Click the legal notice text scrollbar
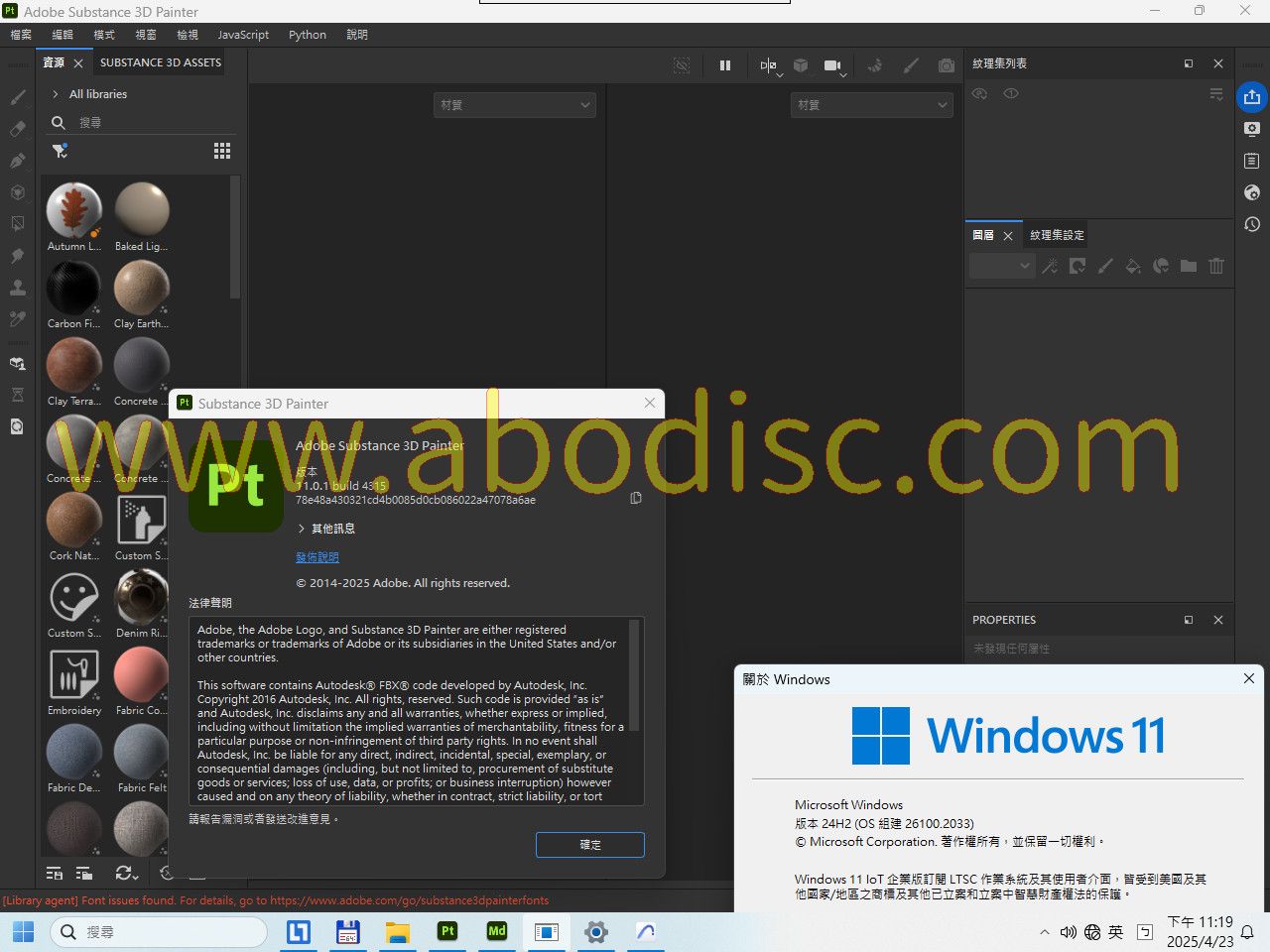The height and width of the screenshot is (952, 1270). (634, 676)
